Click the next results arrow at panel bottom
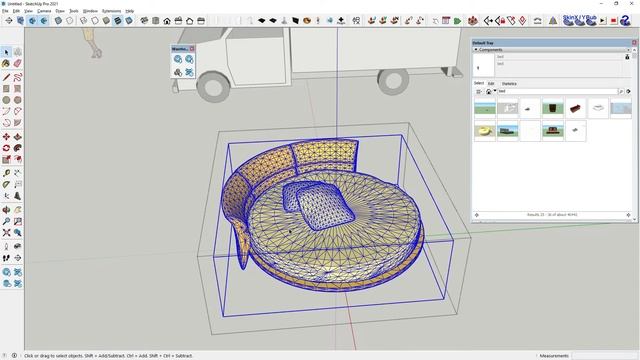The height and width of the screenshot is (360, 640). point(628,215)
